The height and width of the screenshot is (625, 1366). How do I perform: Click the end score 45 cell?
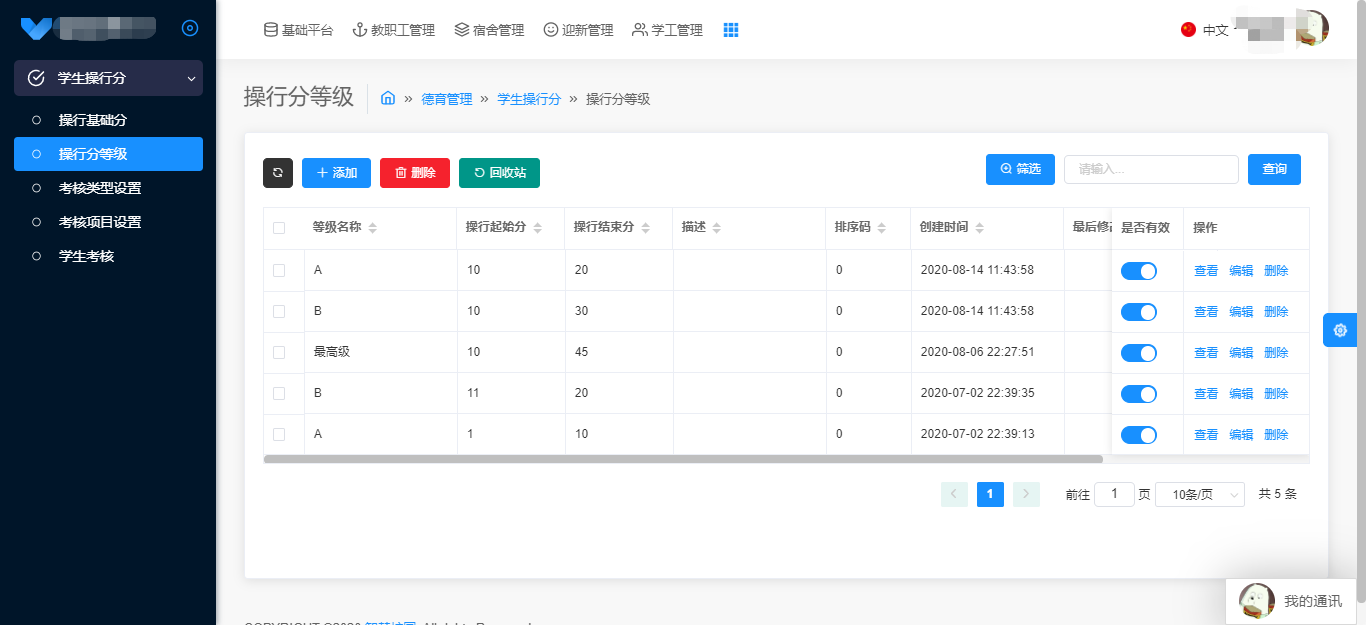[x=619, y=352]
